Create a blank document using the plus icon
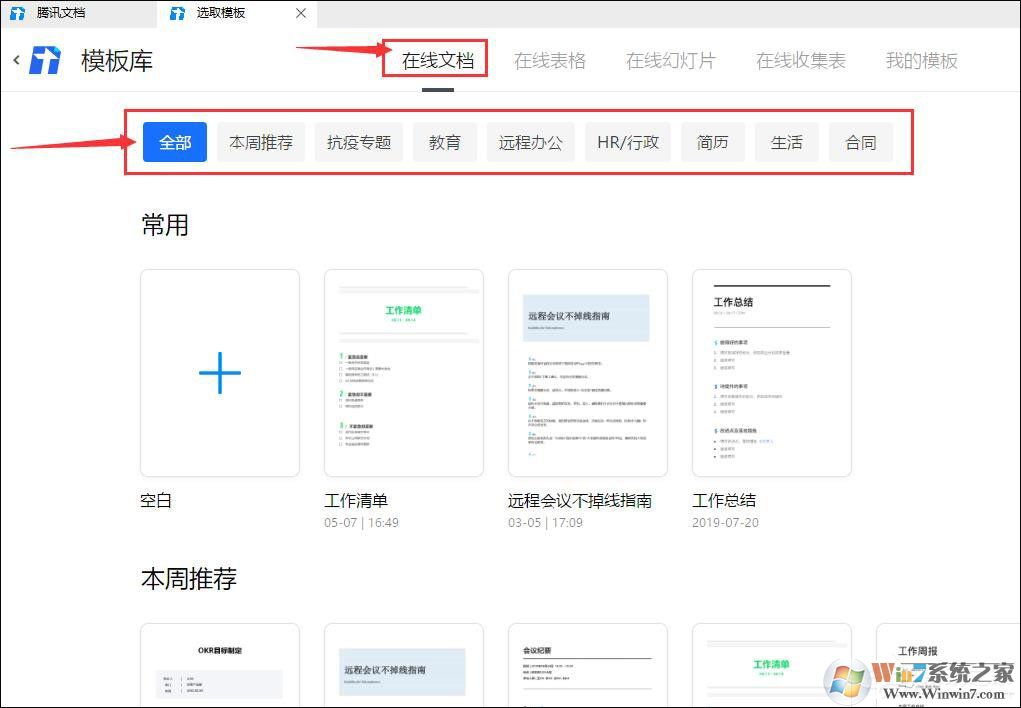Screen dimensions: 1021x708 (x=219, y=372)
